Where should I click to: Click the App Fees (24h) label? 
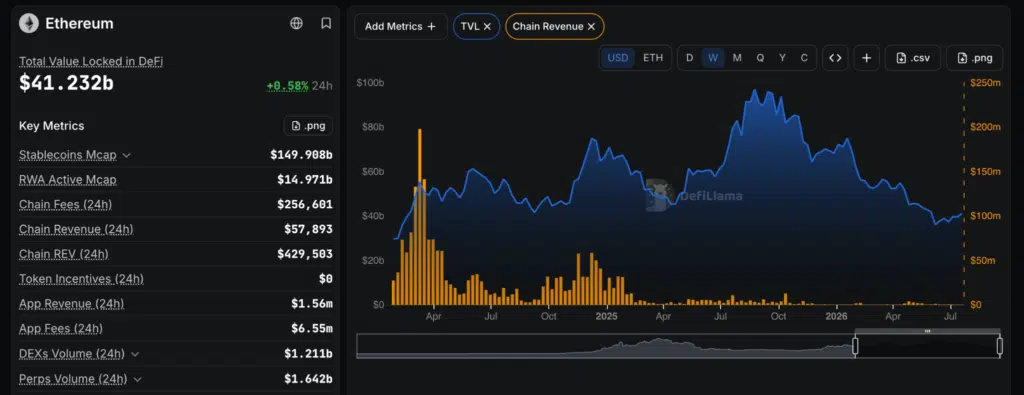(61, 328)
